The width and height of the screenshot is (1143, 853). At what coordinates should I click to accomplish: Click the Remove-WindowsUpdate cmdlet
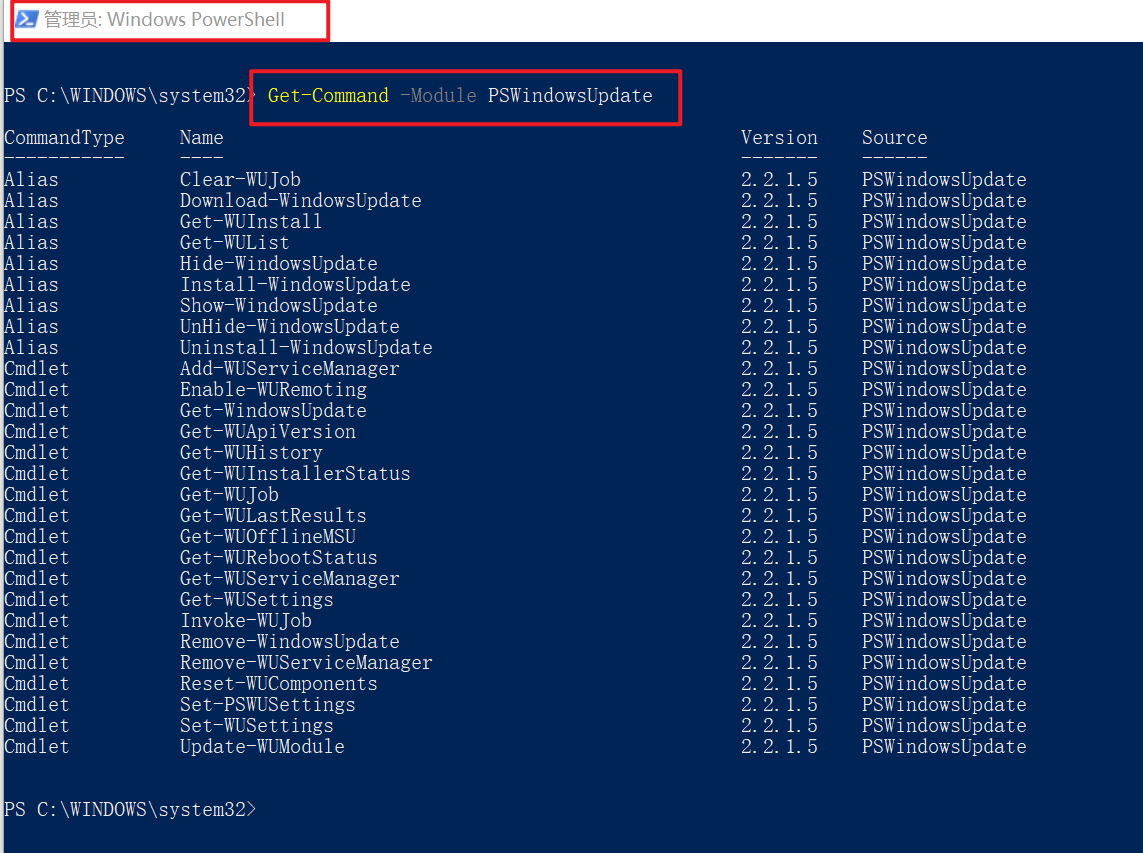coord(290,642)
